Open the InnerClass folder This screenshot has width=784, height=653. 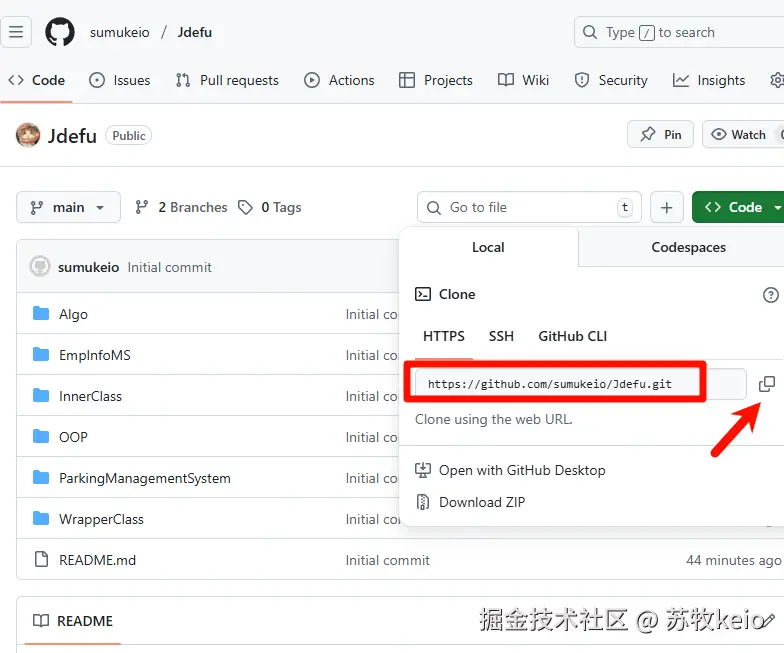click(90, 396)
